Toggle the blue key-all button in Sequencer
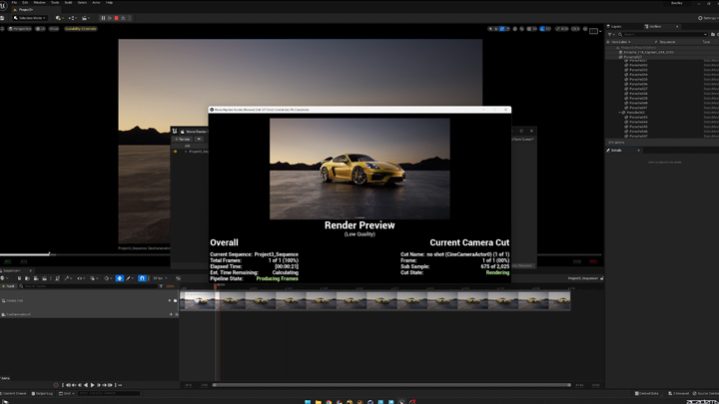Viewport: 719px width, 404px height. point(120,278)
